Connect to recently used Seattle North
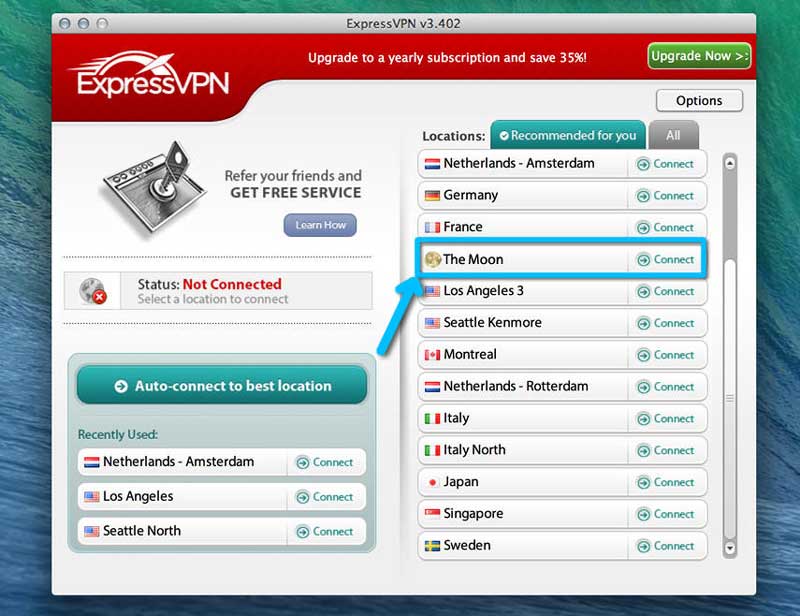Image resolution: width=800 pixels, height=616 pixels. click(x=327, y=531)
